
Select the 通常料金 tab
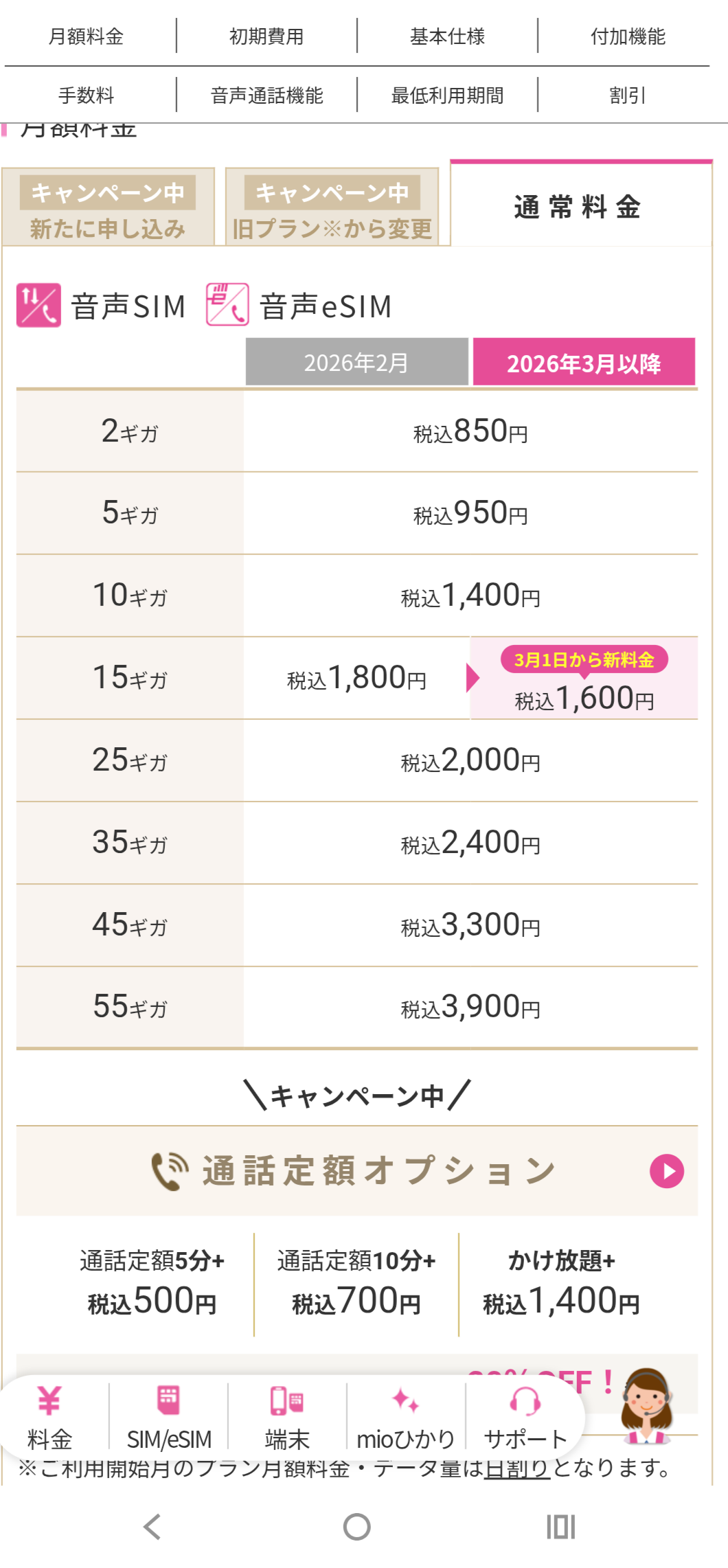[580, 206]
